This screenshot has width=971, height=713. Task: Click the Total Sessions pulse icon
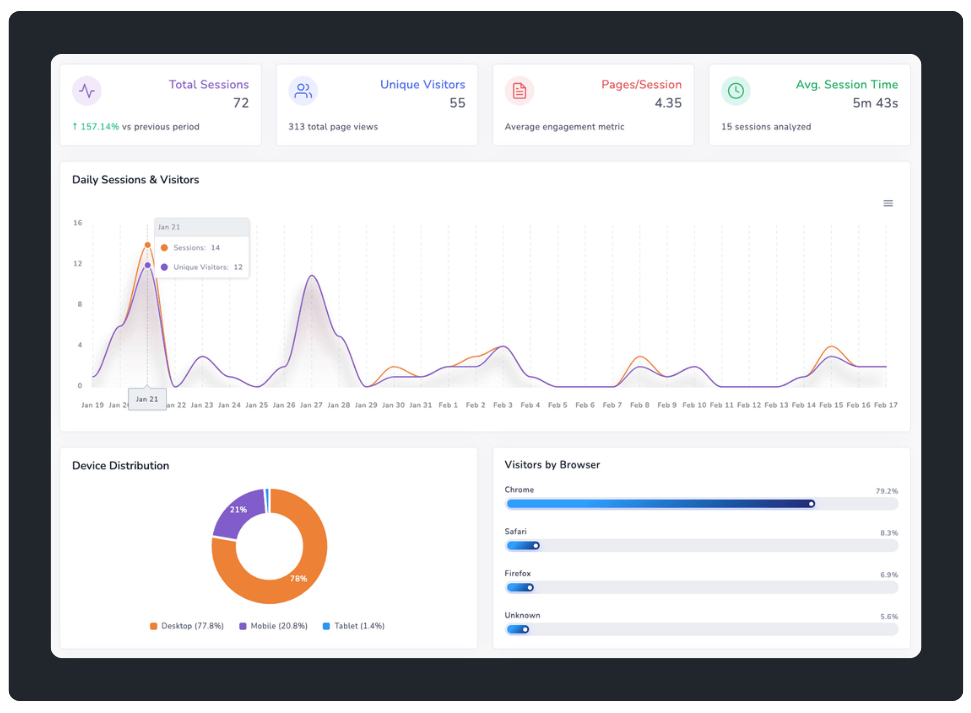click(87, 91)
